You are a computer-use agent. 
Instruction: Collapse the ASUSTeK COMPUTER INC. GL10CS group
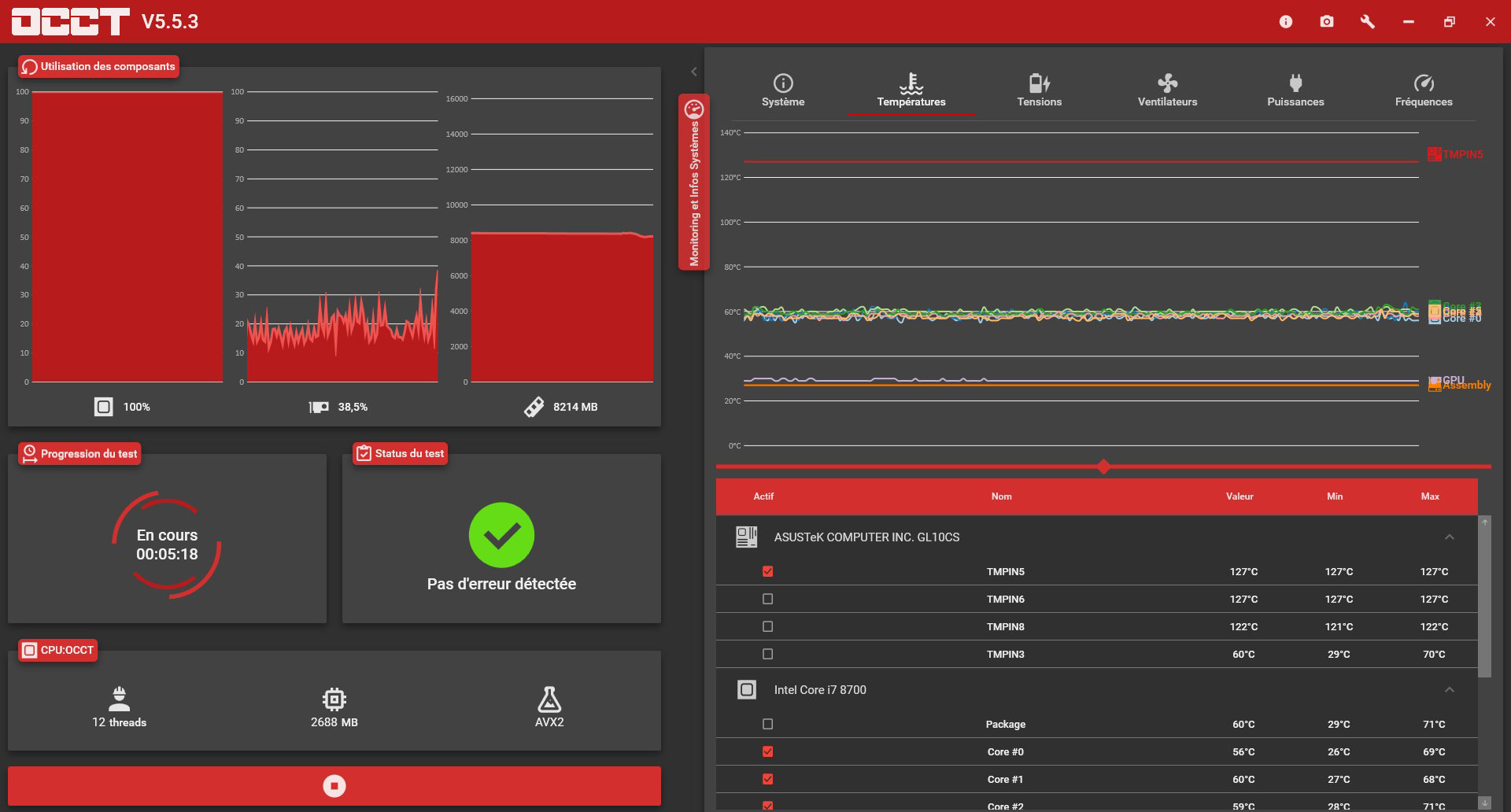pos(1449,537)
